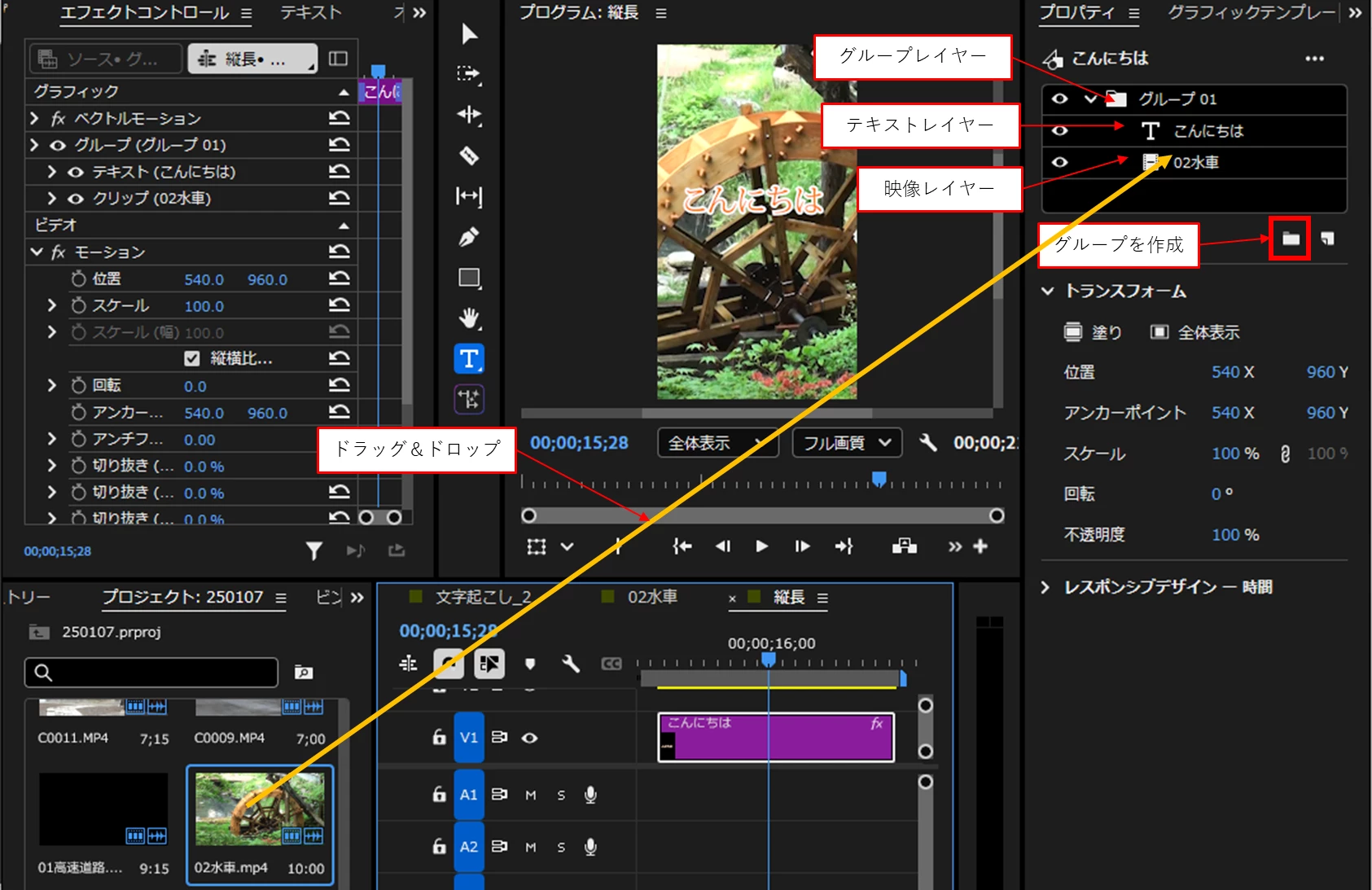The image size is (1372, 890).
Task: Open the エフェクトコントロール panel menu
Action: (x=247, y=13)
